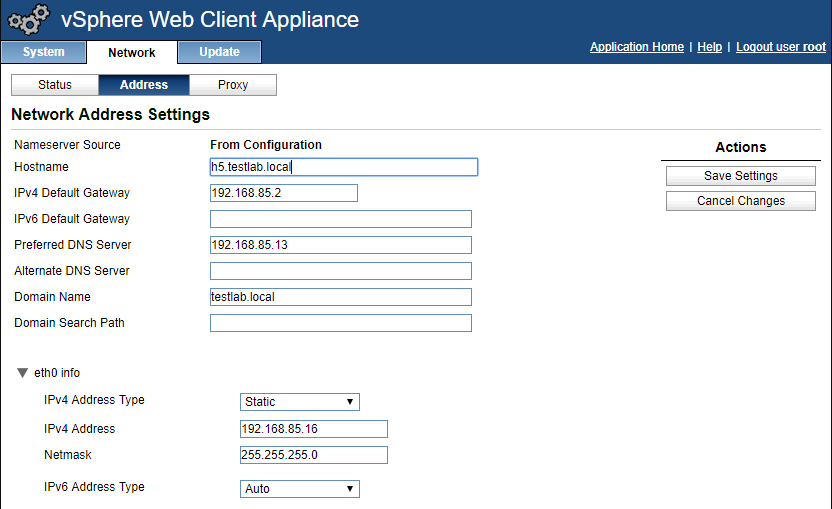832x509 pixels.
Task: Click the Preferred DNS Server field
Action: [340, 245]
